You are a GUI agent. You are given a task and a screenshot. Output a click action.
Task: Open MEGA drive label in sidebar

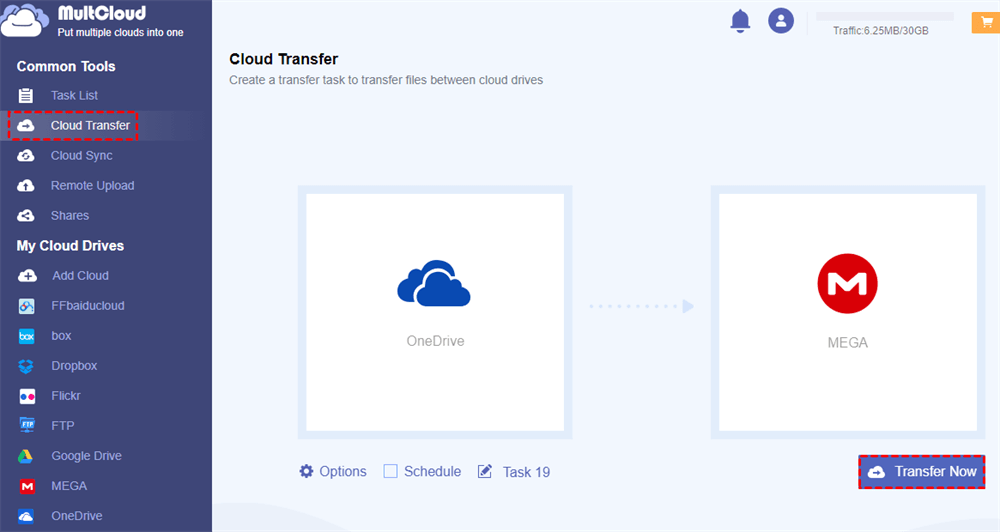(x=69, y=486)
